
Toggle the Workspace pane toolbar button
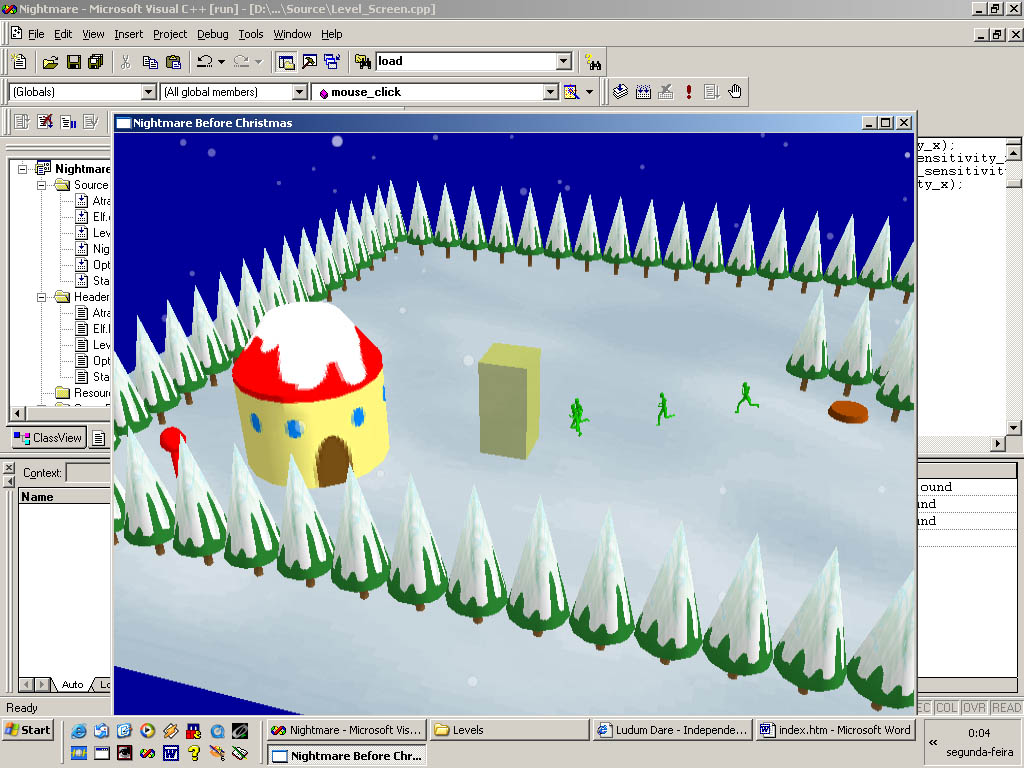(286, 62)
